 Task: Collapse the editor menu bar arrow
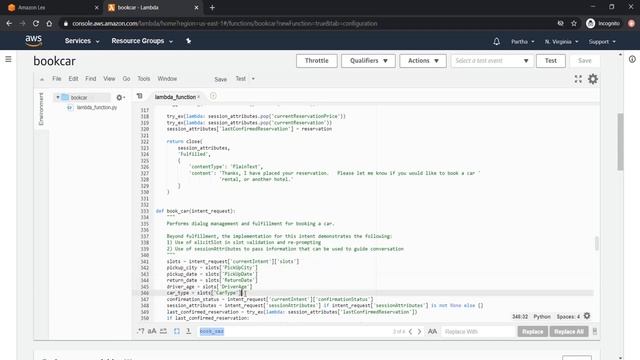pos(42,79)
